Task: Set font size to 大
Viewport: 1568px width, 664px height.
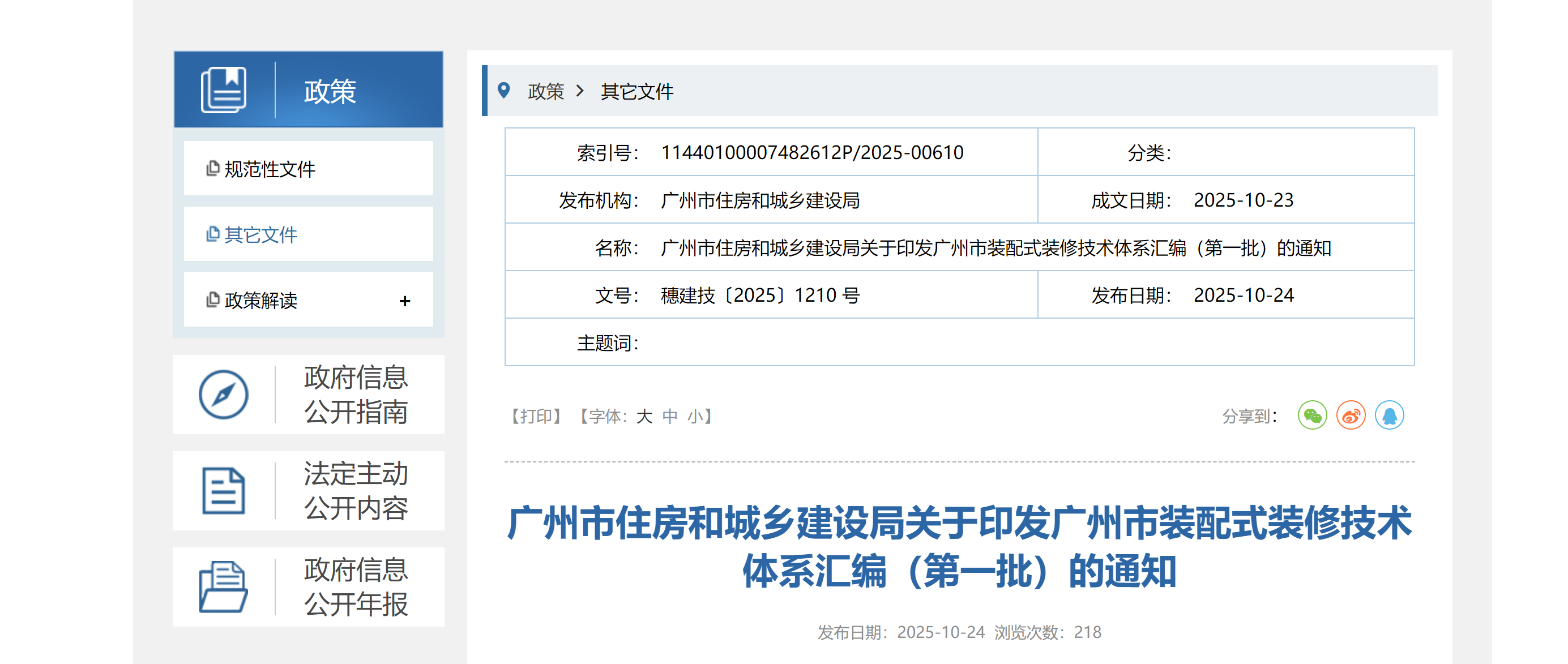Action: pos(644,416)
